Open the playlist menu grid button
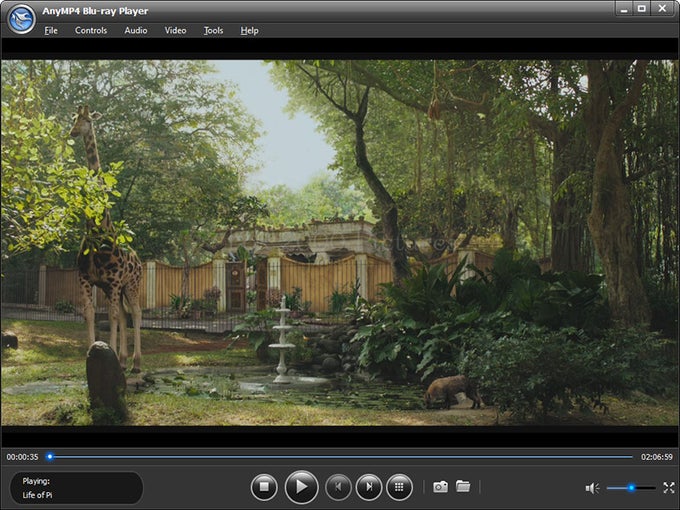The width and height of the screenshot is (680, 510). click(399, 487)
